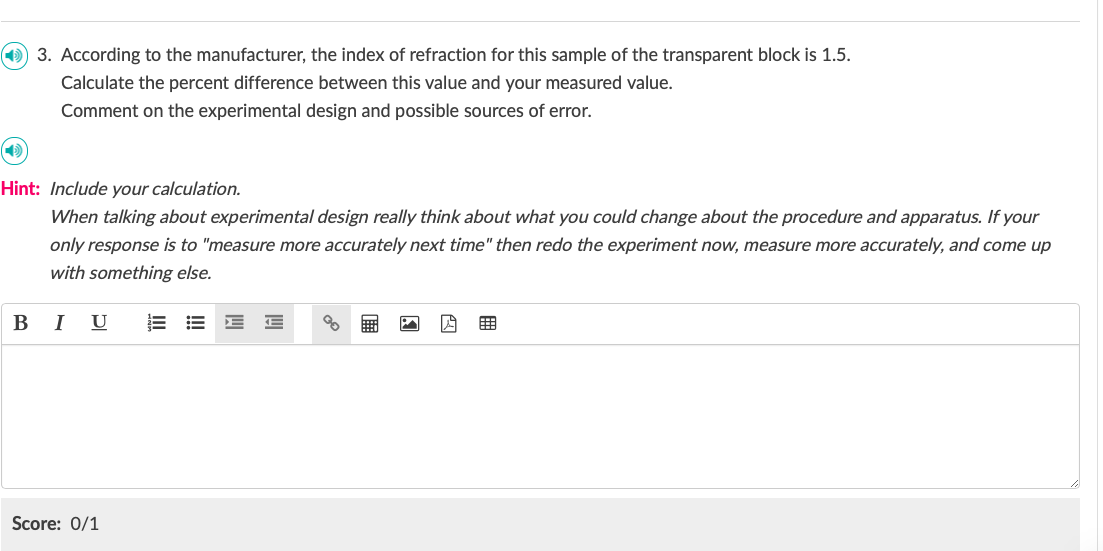Image resolution: width=1103 pixels, height=551 pixels.
Task: Insert a bulleted list
Action: click(x=196, y=323)
